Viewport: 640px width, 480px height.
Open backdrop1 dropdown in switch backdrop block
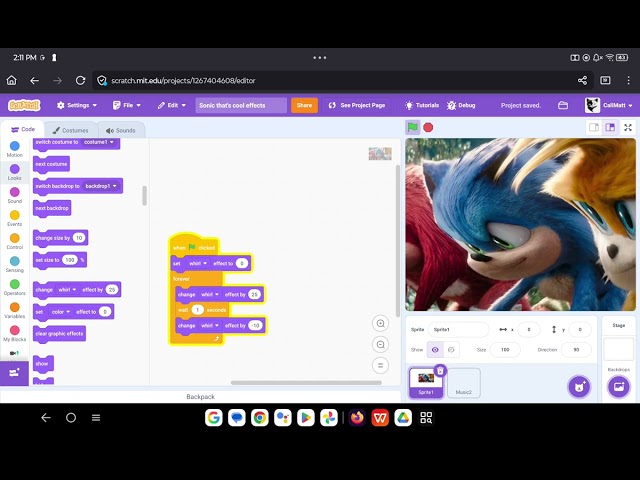[100, 186]
